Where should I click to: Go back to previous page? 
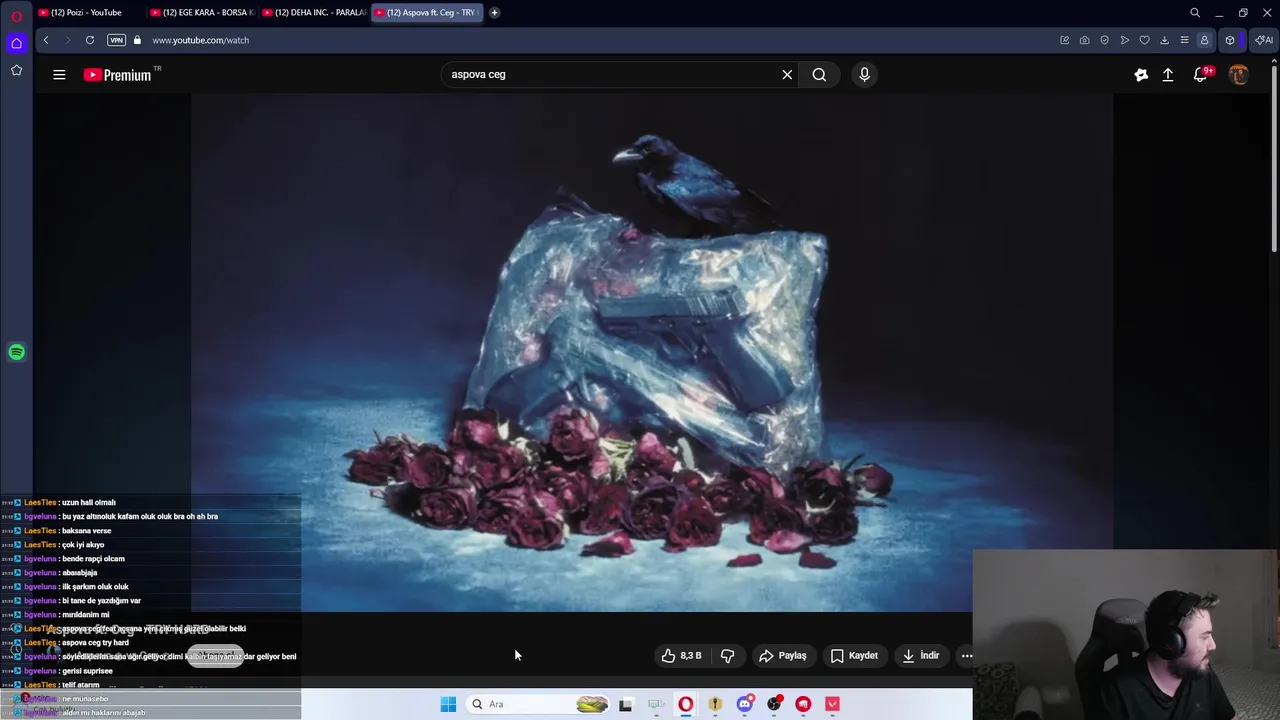[46, 40]
